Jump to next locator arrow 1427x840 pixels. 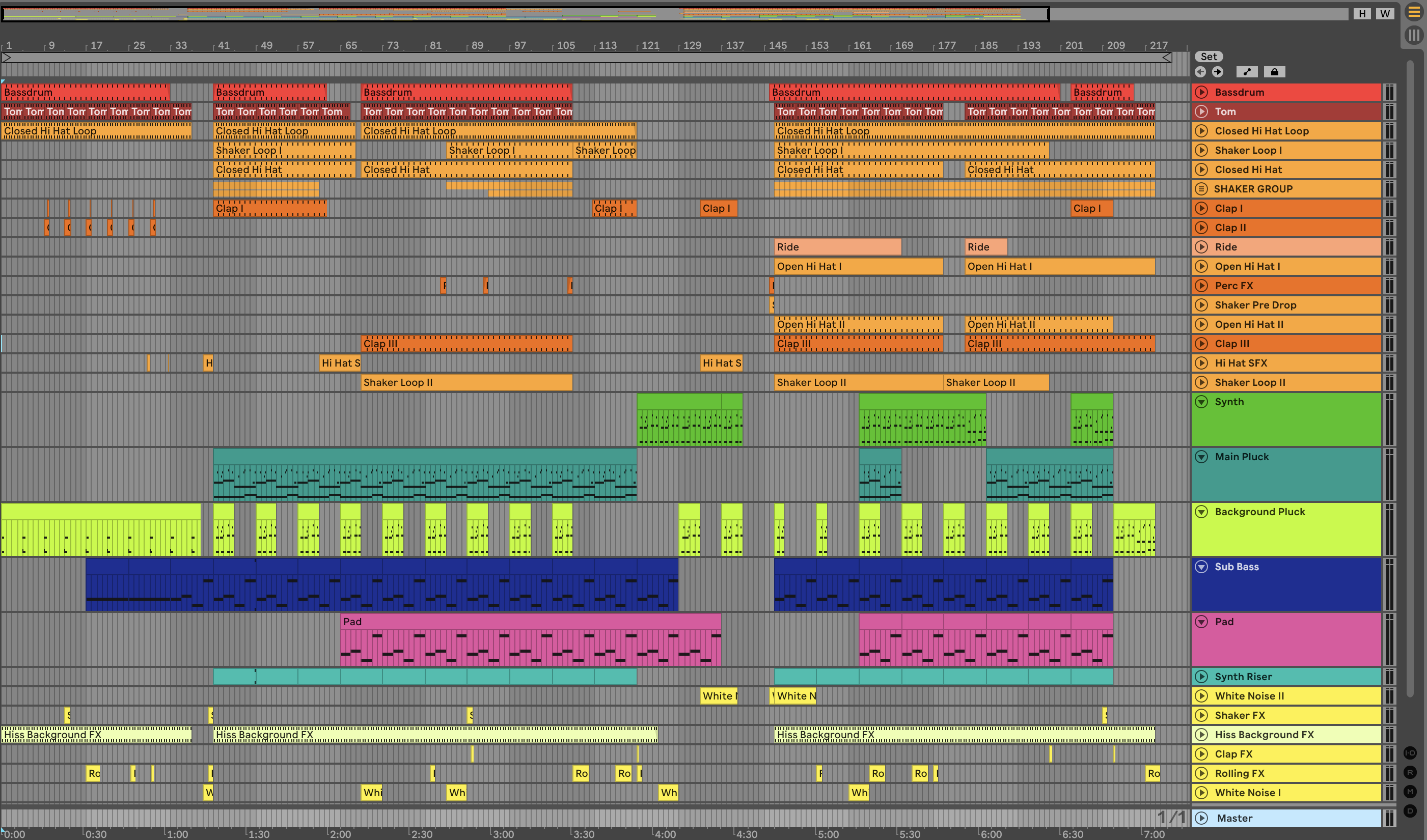point(1218,72)
